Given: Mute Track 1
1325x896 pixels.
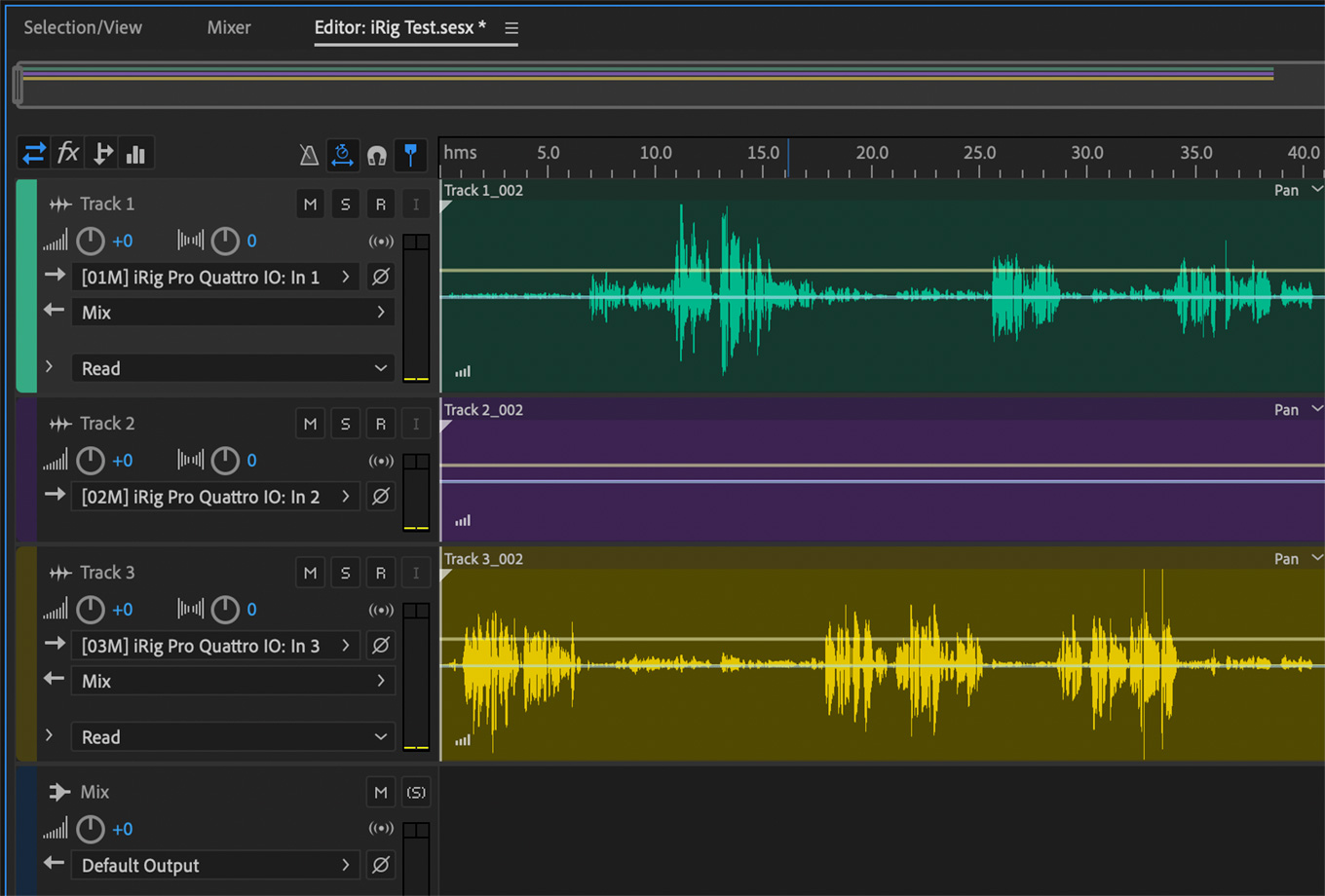Looking at the screenshot, I should click(310, 205).
